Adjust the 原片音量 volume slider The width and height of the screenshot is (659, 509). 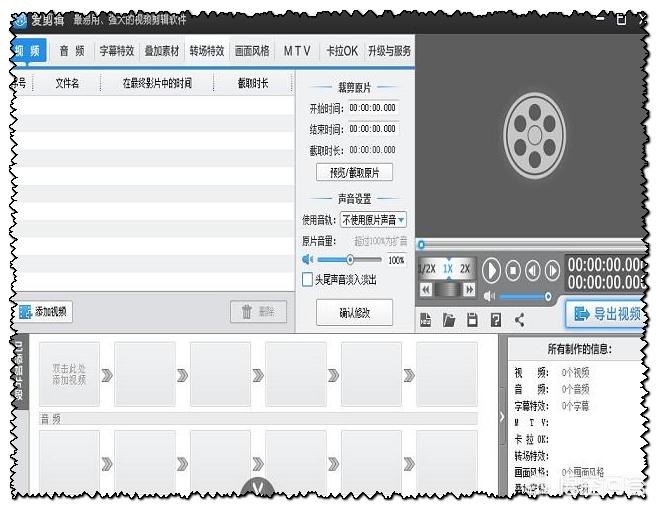coord(350,260)
